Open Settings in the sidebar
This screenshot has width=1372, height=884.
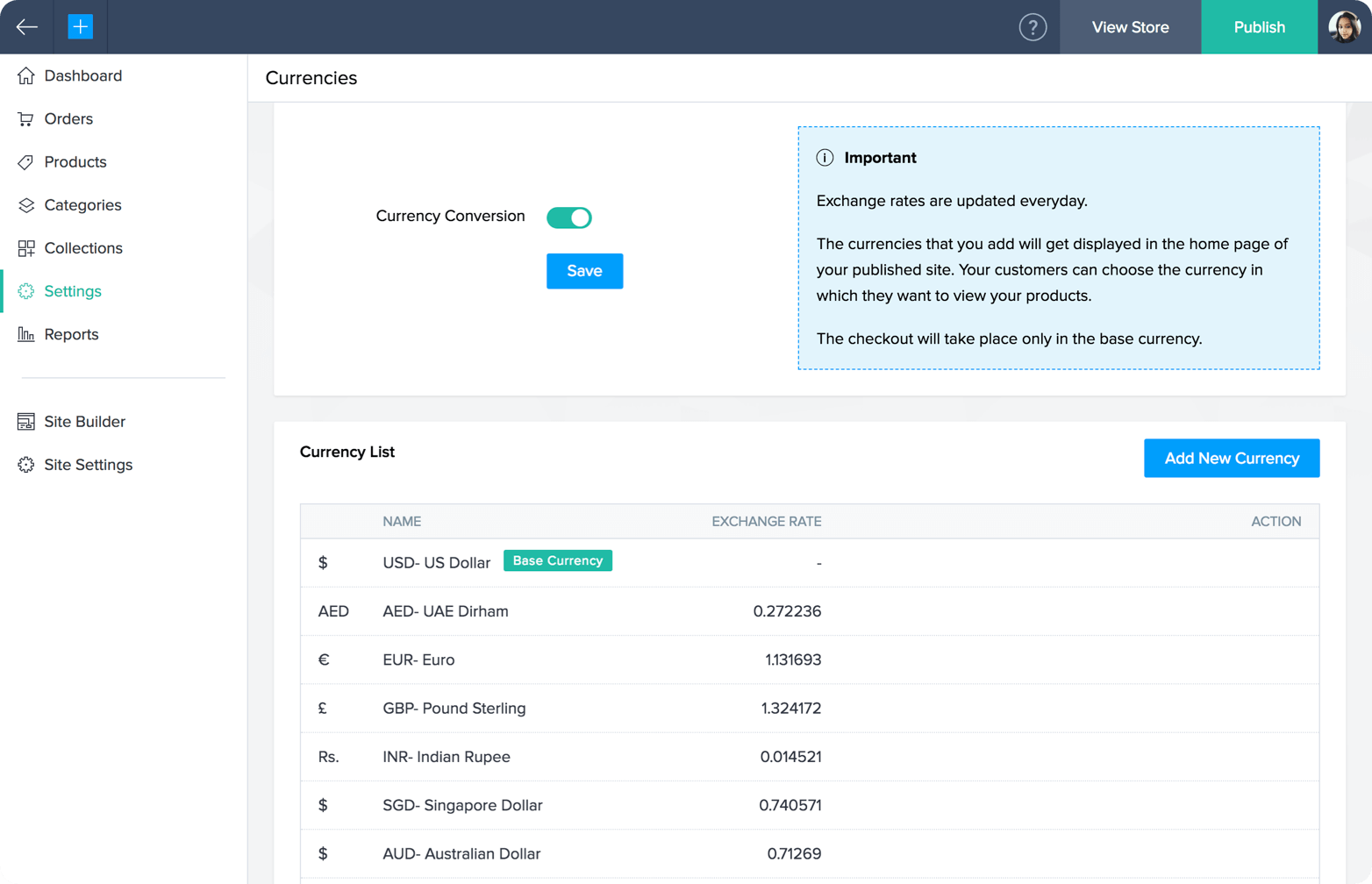pos(73,291)
